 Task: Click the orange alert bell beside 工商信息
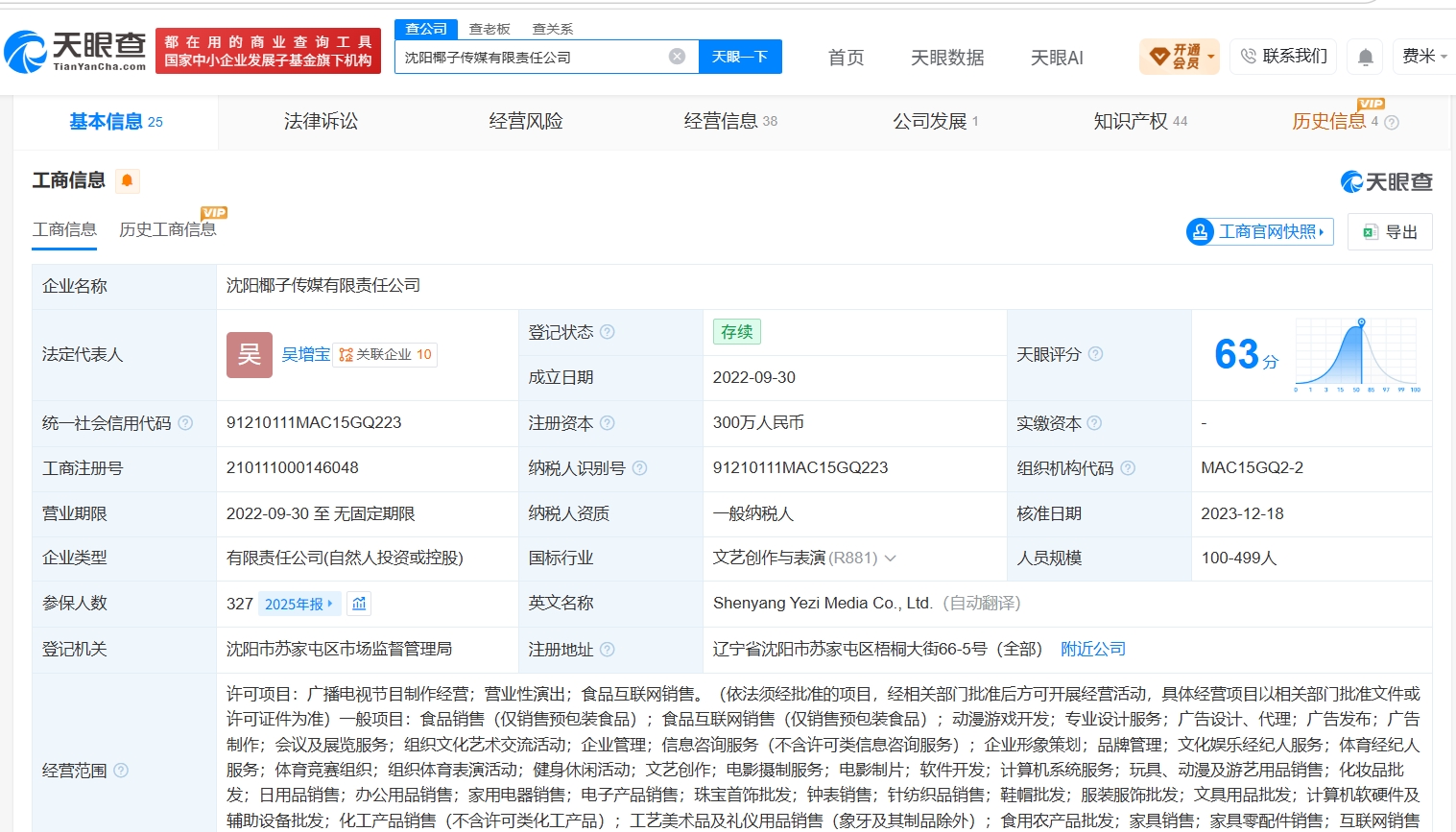coord(127,180)
